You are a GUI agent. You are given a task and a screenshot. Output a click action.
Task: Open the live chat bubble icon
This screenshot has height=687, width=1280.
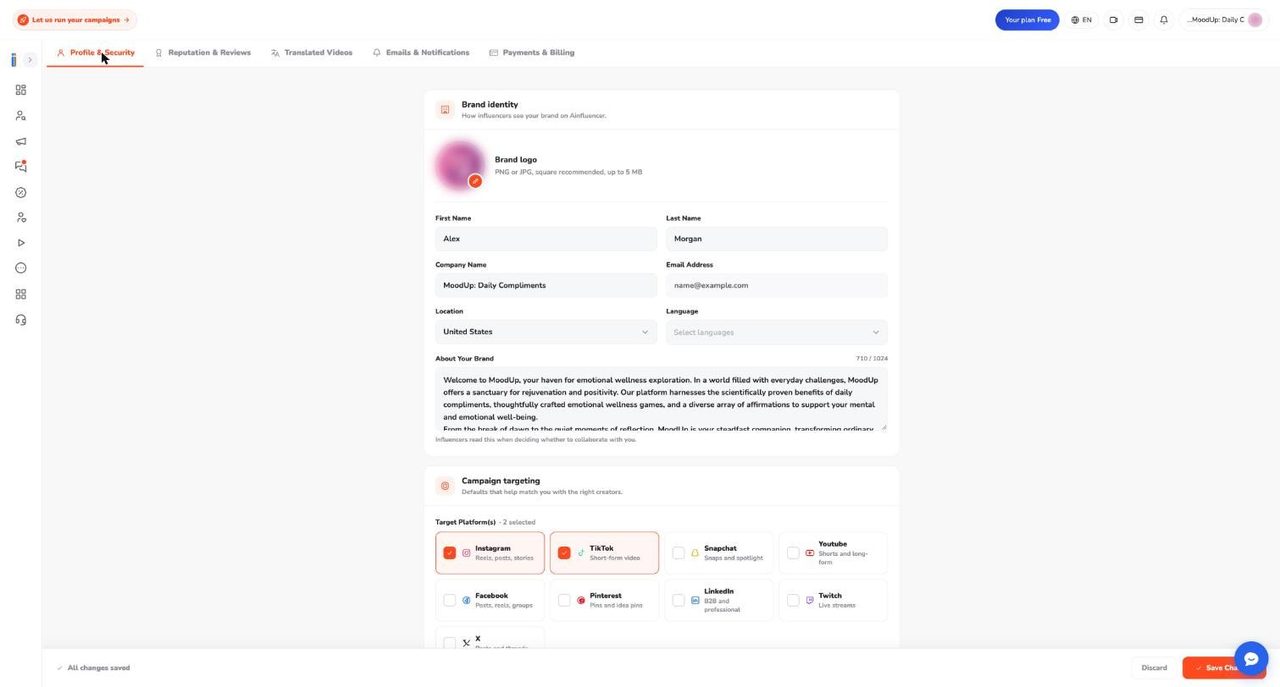point(1251,659)
